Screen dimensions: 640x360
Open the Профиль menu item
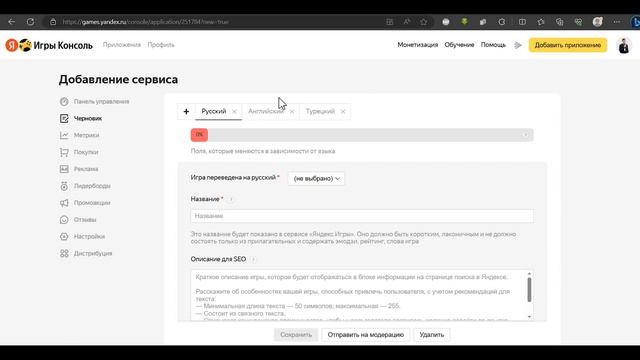(x=161, y=45)
